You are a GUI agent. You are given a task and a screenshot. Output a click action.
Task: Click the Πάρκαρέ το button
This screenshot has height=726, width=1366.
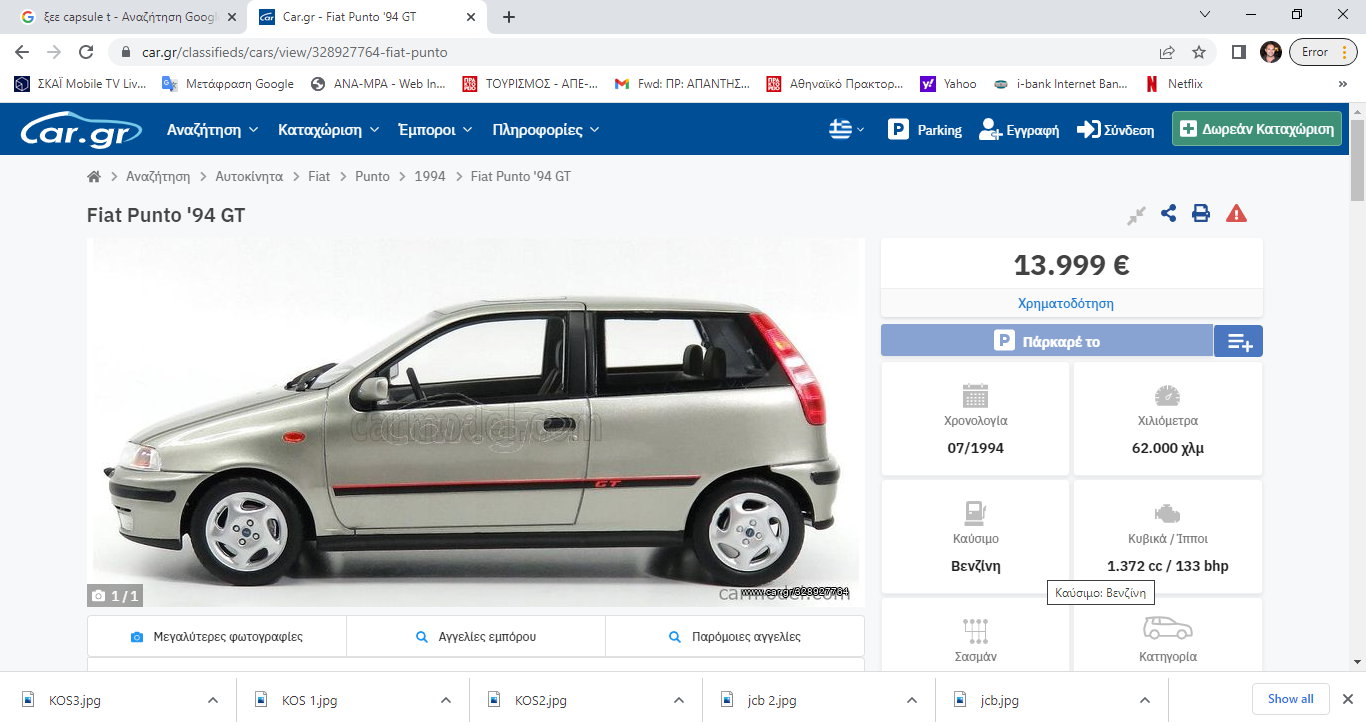(x=1047, y=341)
